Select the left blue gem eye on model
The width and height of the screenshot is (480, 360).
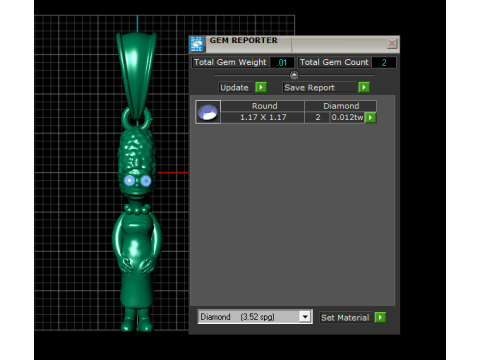pos(129,181)
